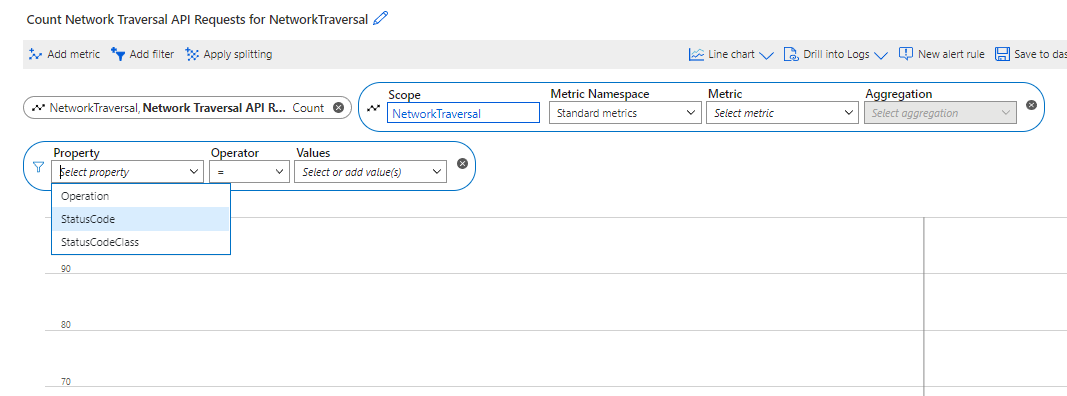Click the Drill into Logs icon
The image size is (1067, 396).
[791, 54]
